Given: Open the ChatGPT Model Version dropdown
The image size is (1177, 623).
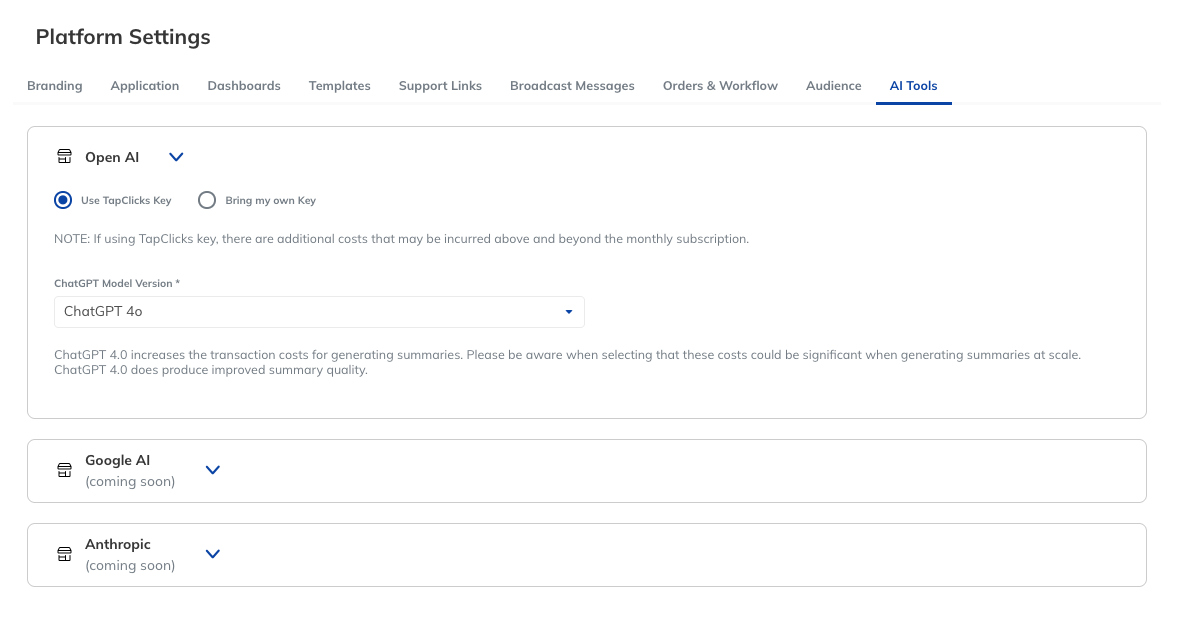Looking at the screenshot, I should pos(319,312).
